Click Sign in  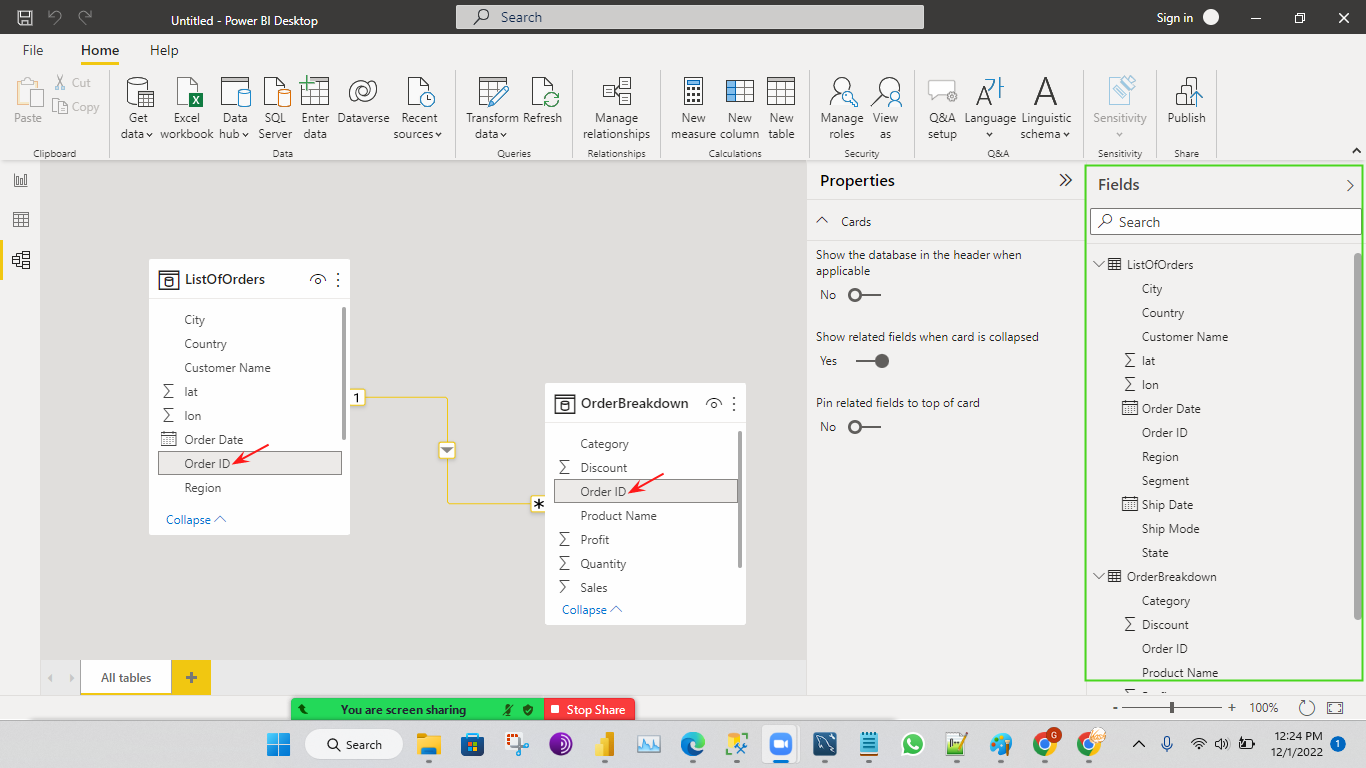pyautogui.click(x=1174, y=18)
